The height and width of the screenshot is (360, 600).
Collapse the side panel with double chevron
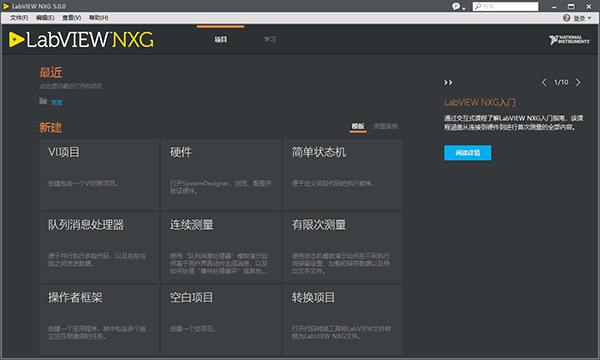448,82
